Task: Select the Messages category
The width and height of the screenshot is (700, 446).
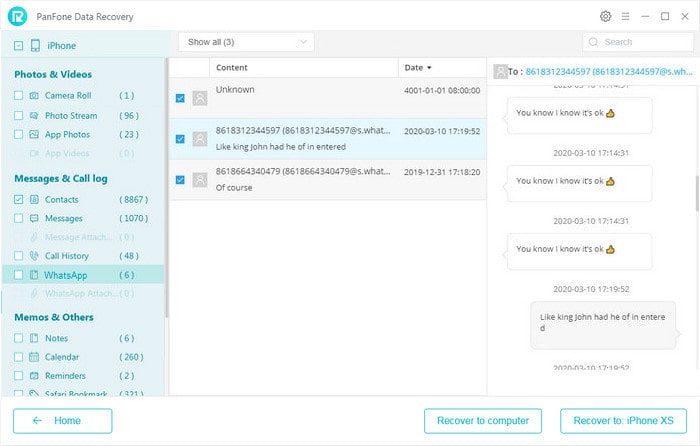Action: pos(63,218)
